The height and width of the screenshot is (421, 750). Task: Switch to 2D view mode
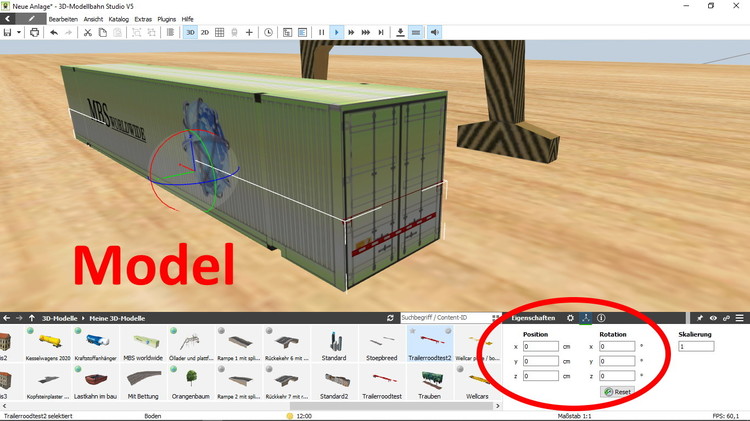[x=205, y=33]
